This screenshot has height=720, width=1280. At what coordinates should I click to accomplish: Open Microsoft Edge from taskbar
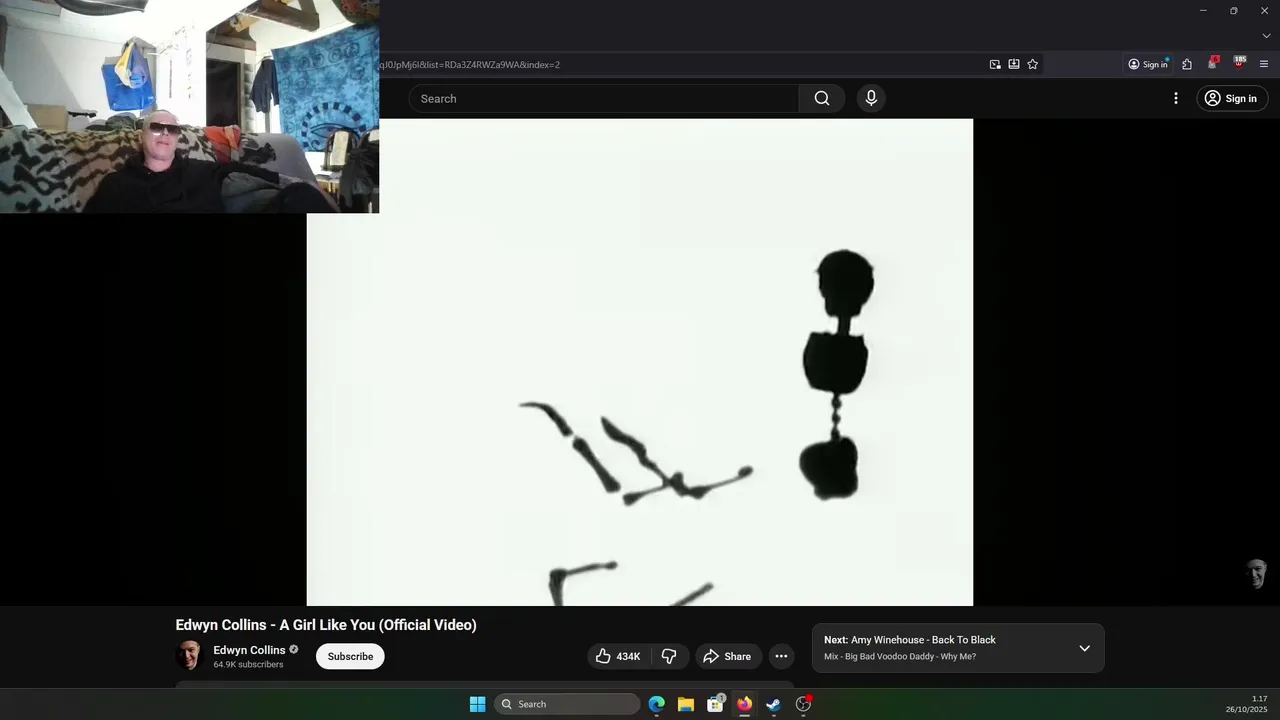click(657, 704)
